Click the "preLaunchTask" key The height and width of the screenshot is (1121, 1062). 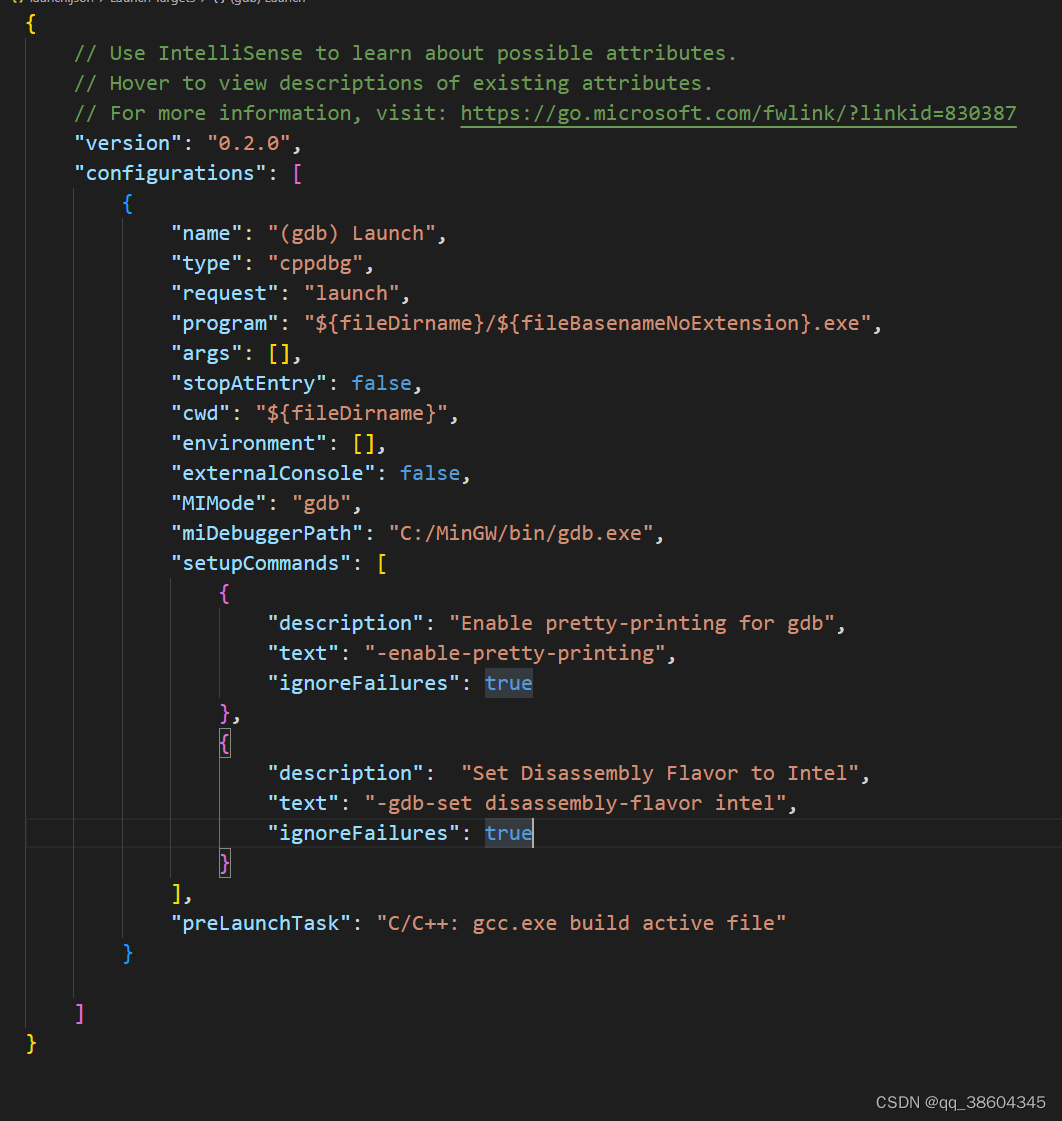pos(260,924)
